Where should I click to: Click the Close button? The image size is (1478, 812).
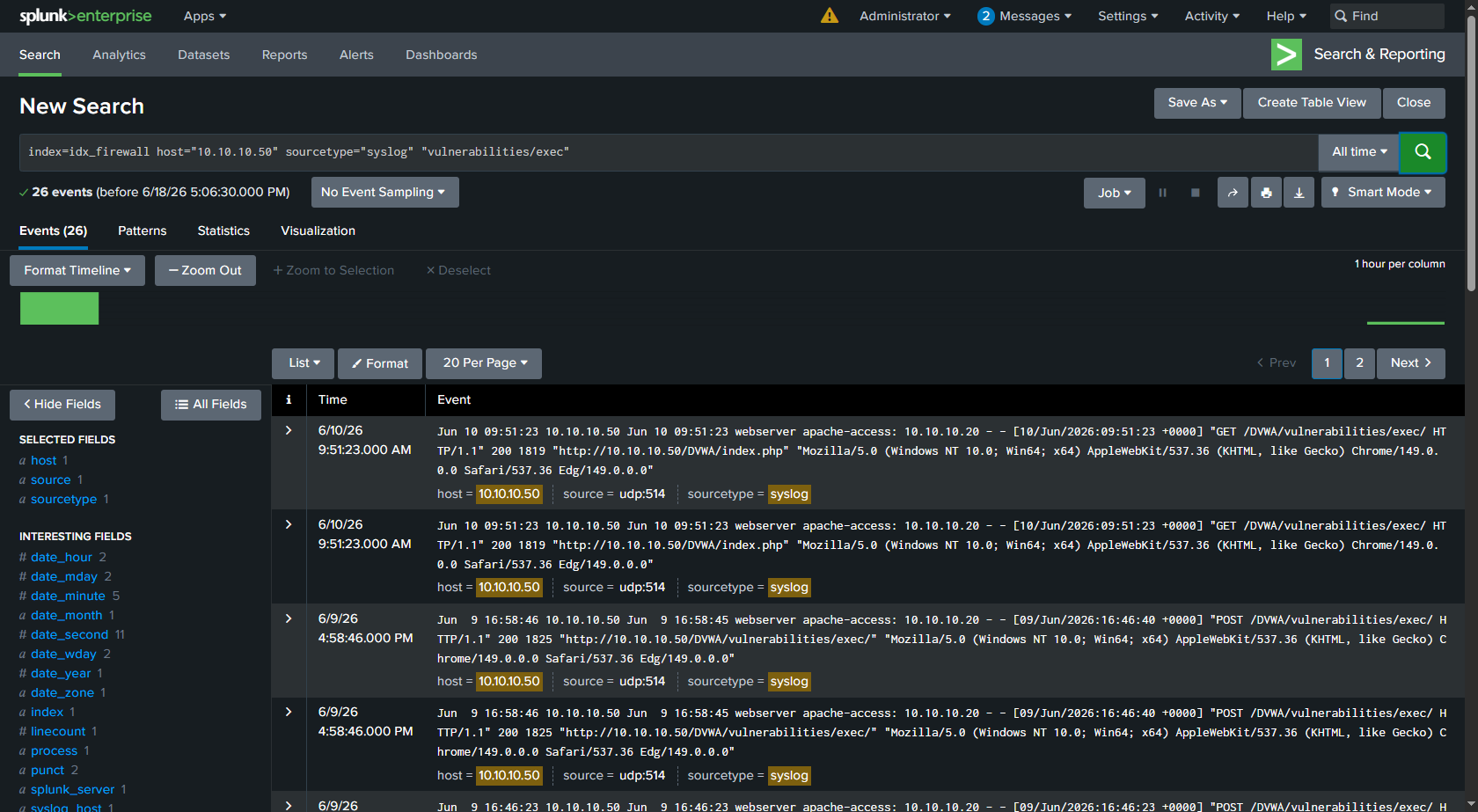pos(1414,103)
